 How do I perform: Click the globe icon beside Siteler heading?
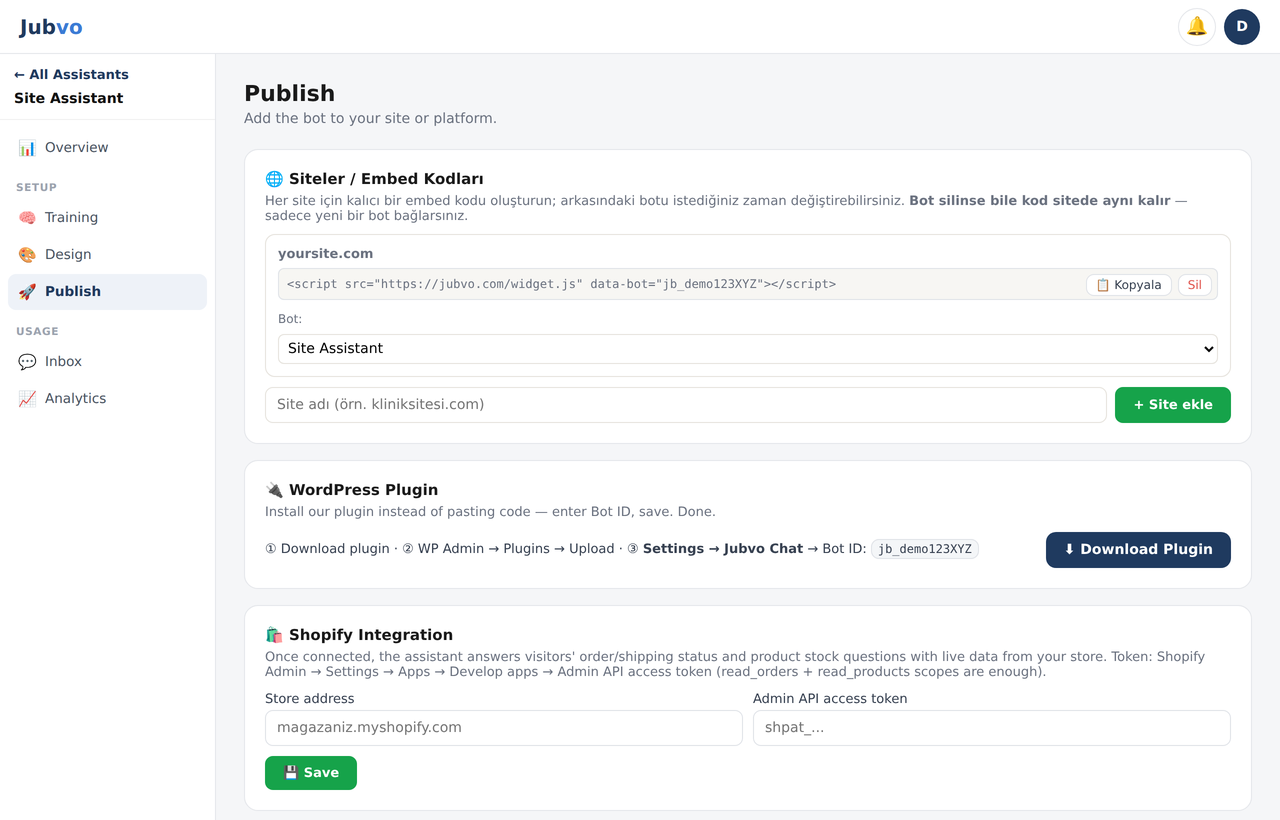(x=274, y=179)
